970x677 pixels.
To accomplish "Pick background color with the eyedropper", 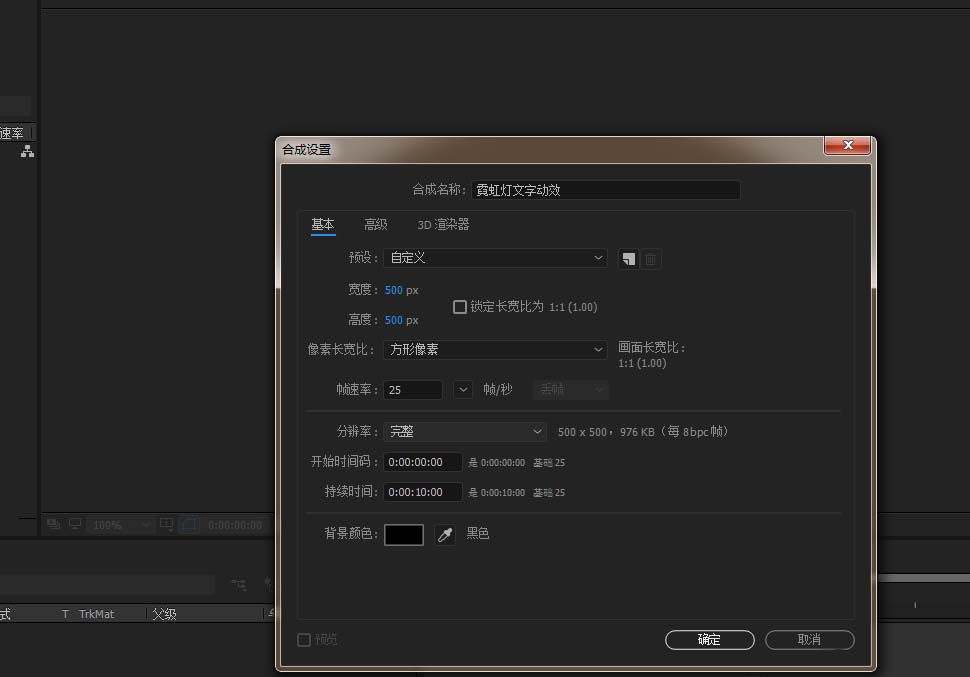I will (x=445, y=535).
